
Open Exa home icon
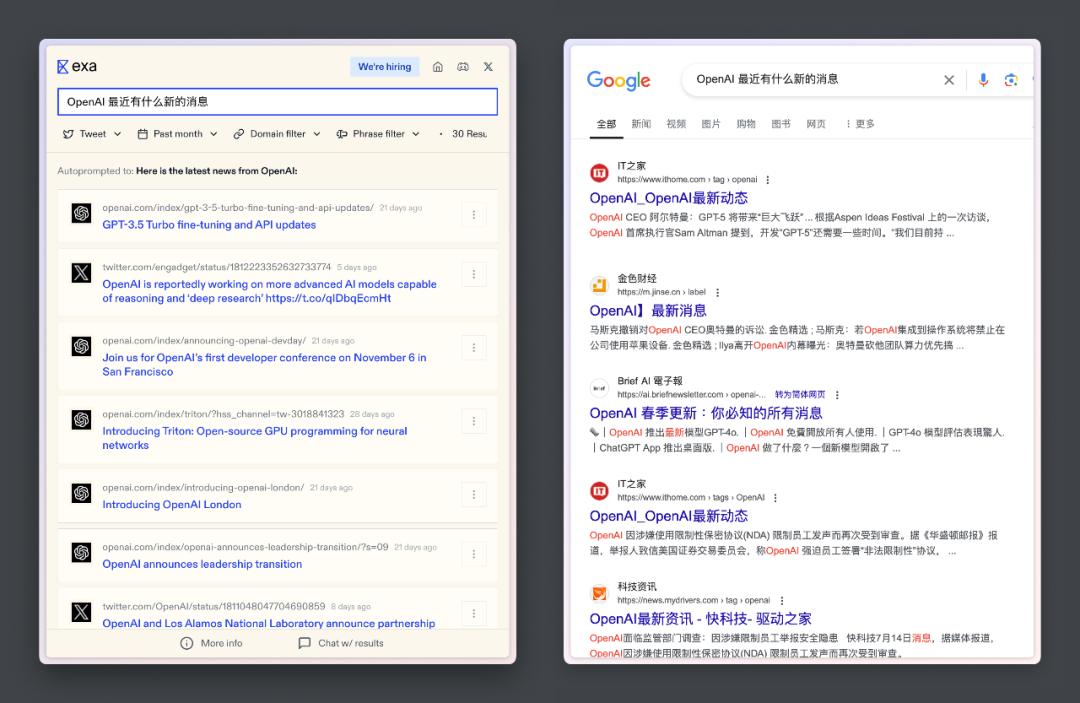(x=437, y=67)
